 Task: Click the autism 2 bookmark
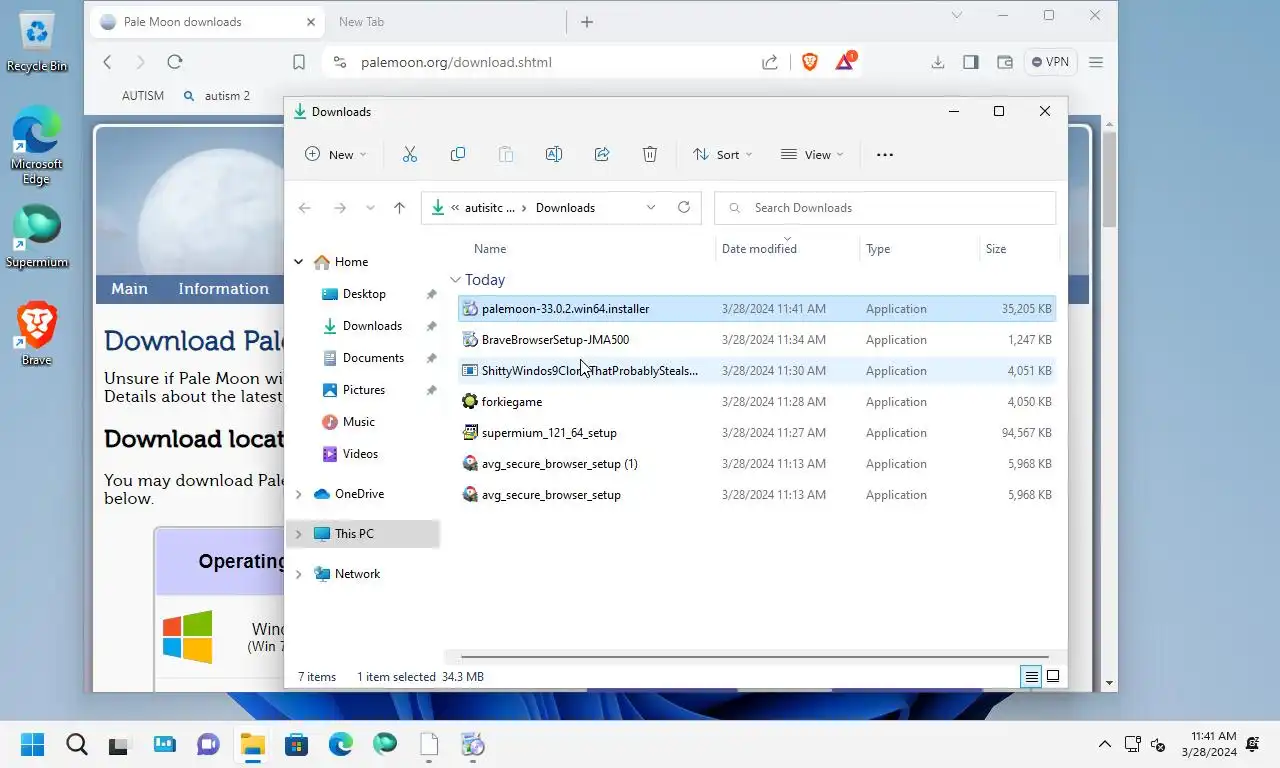(217, 96)
